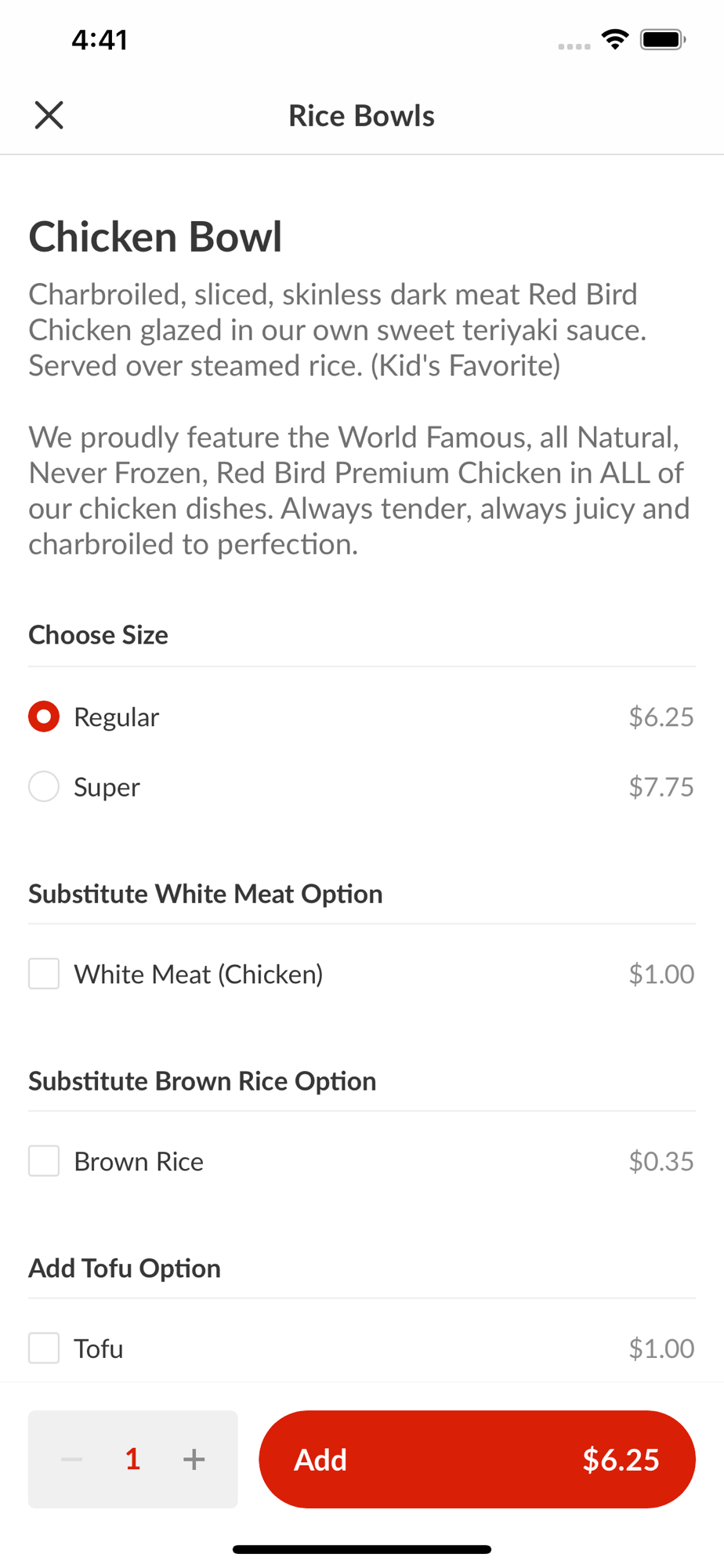
Task: Close the Rice Bowls item screen
Action: [x=49, y=115]
